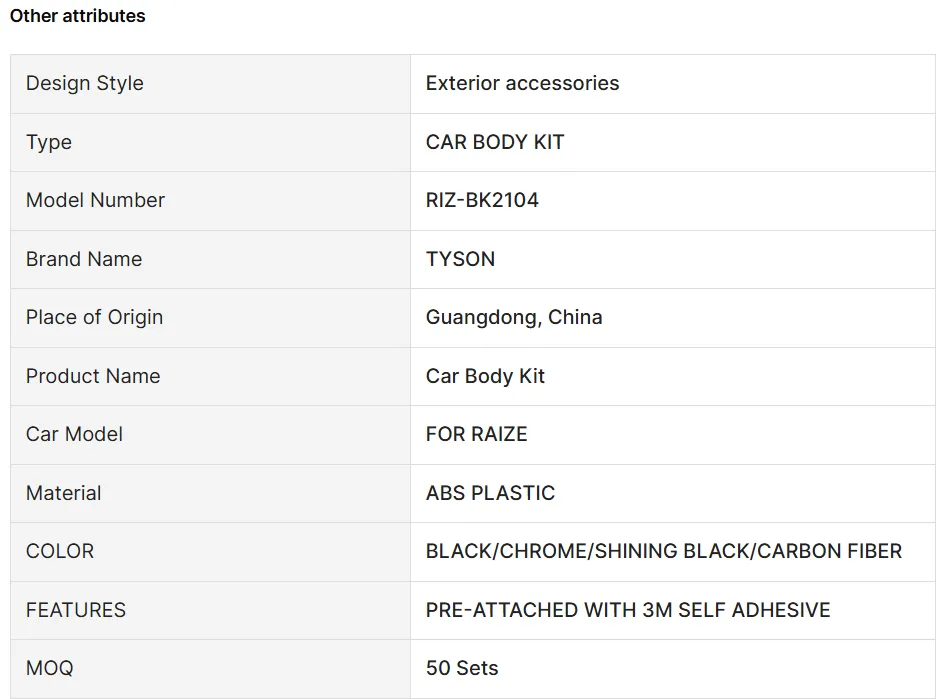Select the "Car Body Kit" product name value
The image size is (951, 699).
pyautogui.click(x=485, y=376)
